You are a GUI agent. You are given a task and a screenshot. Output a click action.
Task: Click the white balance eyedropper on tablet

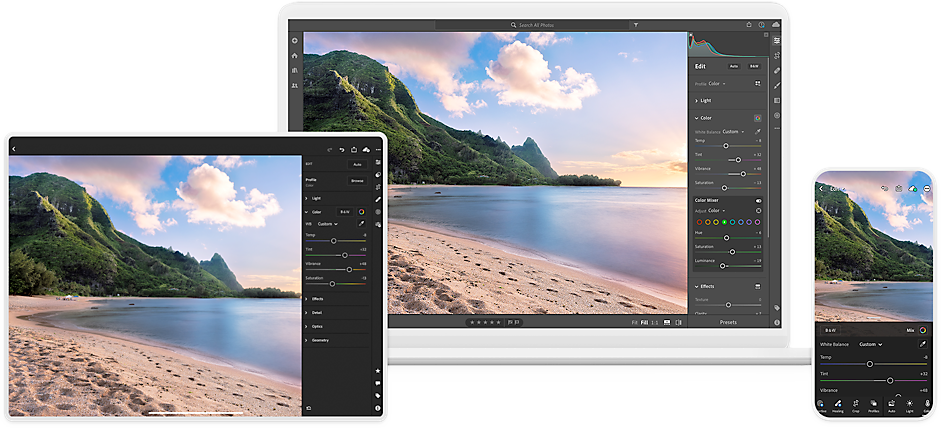coord(361,224)
